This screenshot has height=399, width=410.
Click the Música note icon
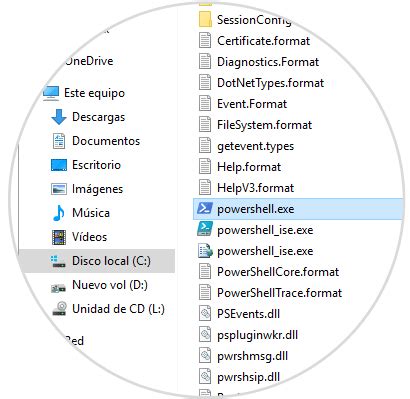(59, 213)
